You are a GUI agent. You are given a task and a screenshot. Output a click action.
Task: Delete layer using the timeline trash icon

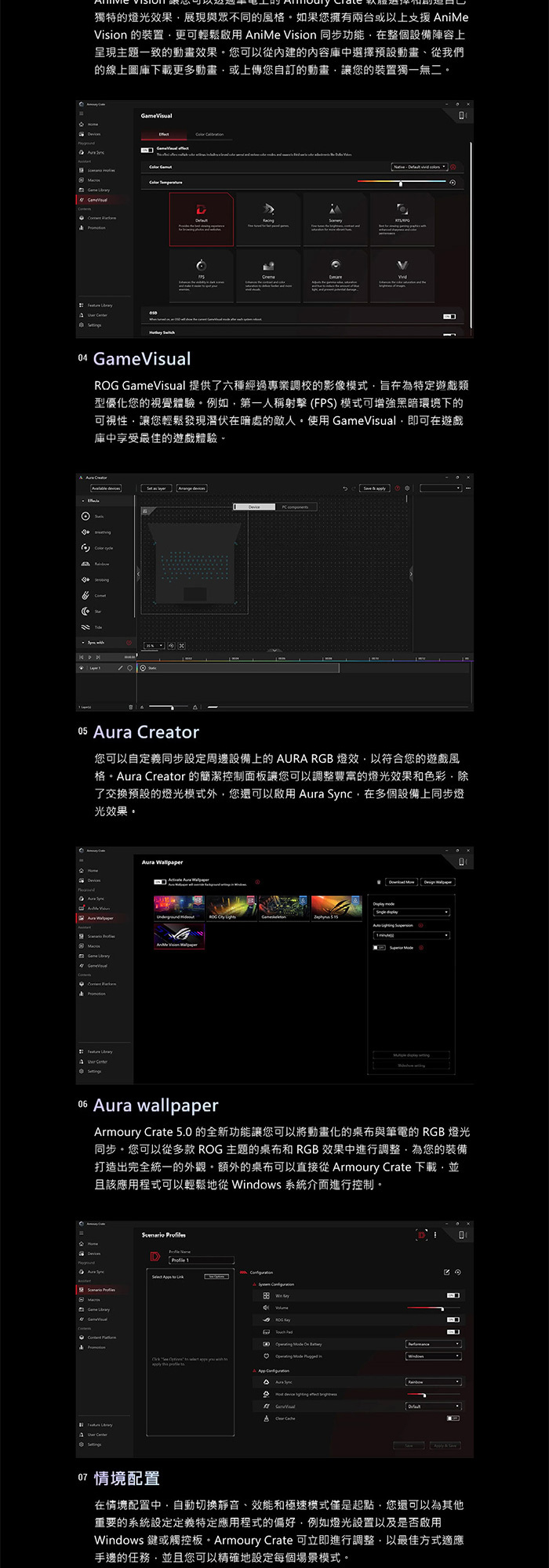(131, 706)
